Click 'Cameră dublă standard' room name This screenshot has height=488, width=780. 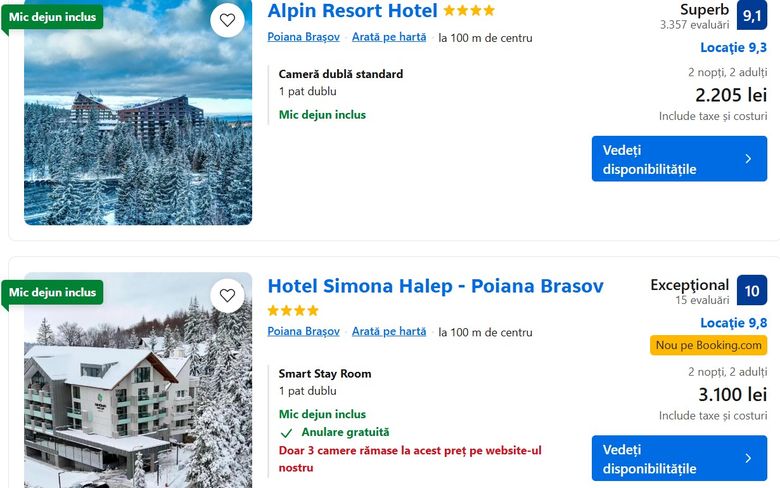(x=341, y=74)
